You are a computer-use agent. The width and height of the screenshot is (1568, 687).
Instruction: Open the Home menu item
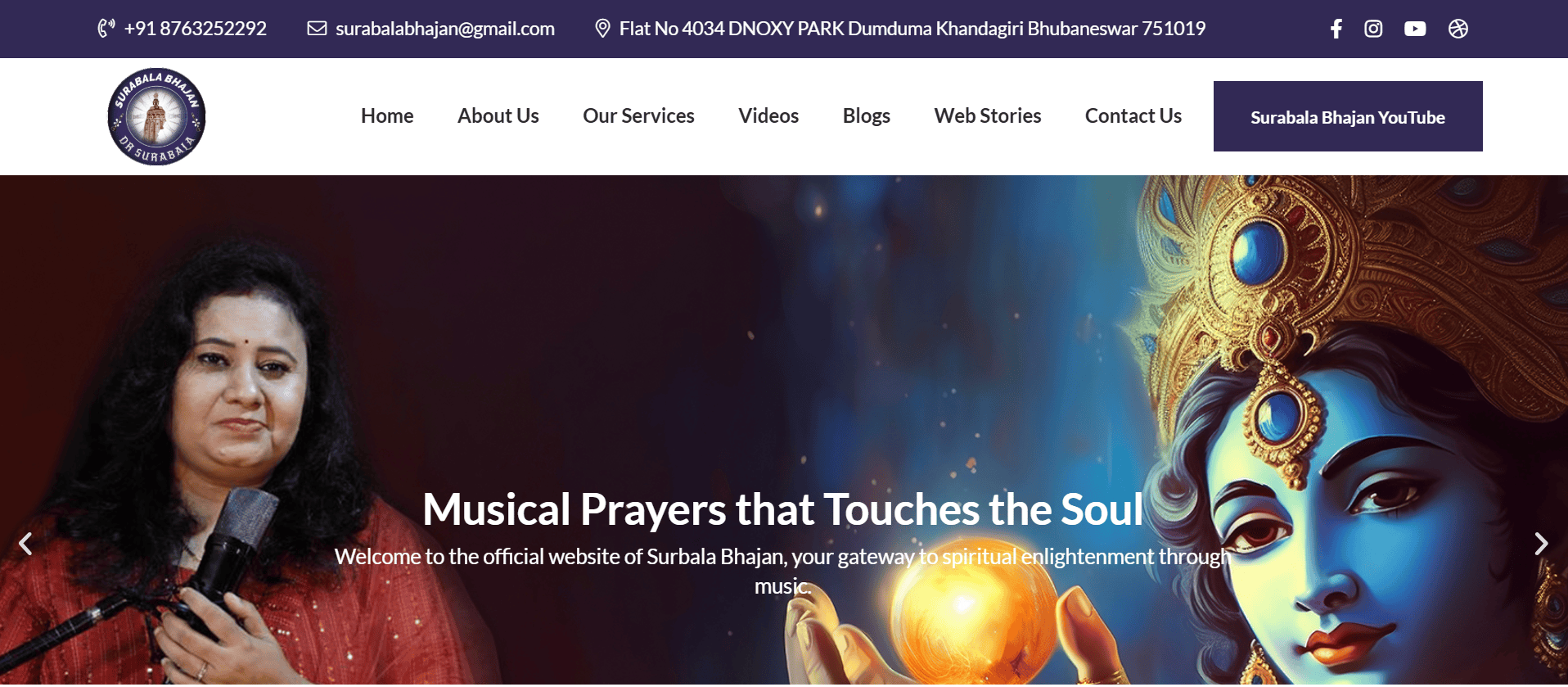387,116
